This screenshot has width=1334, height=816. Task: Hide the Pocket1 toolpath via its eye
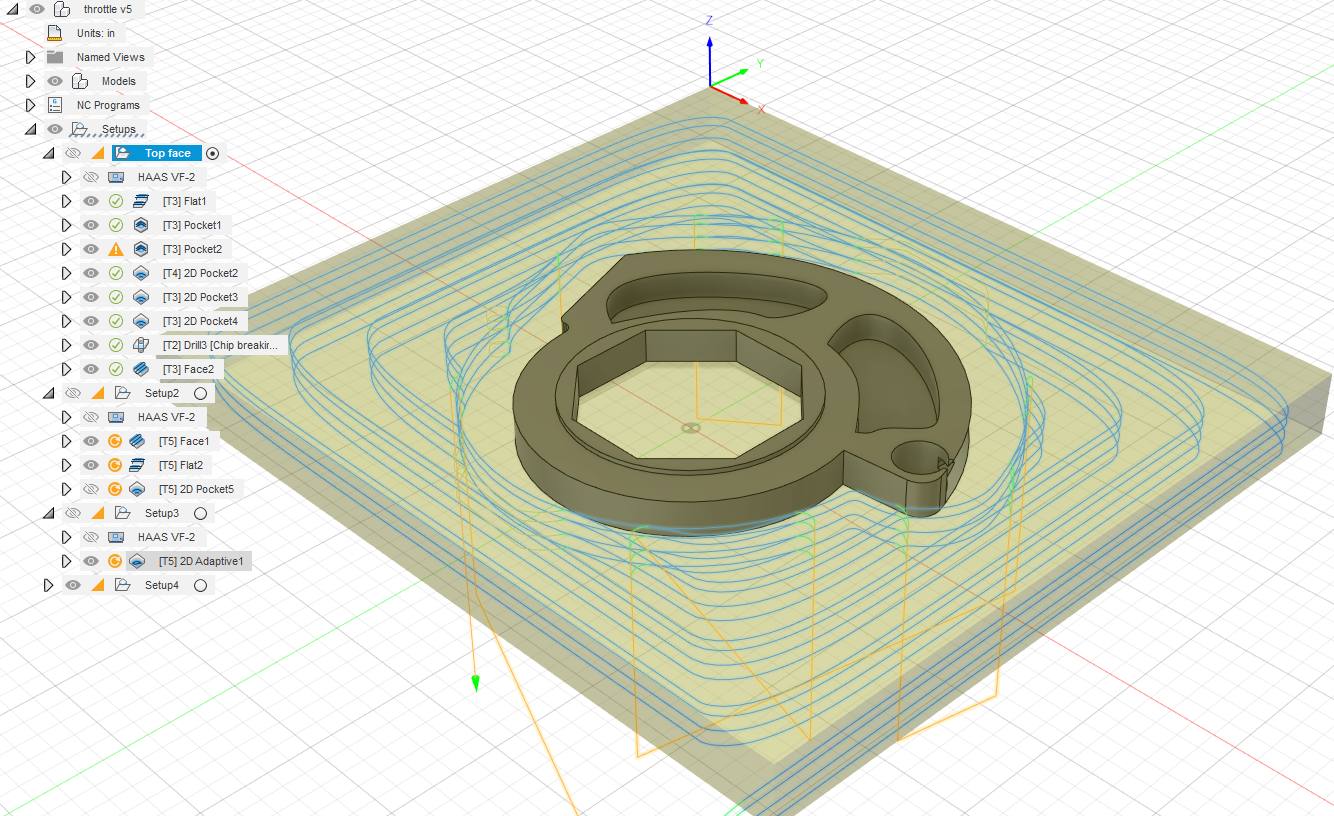[x=91, y=225]
